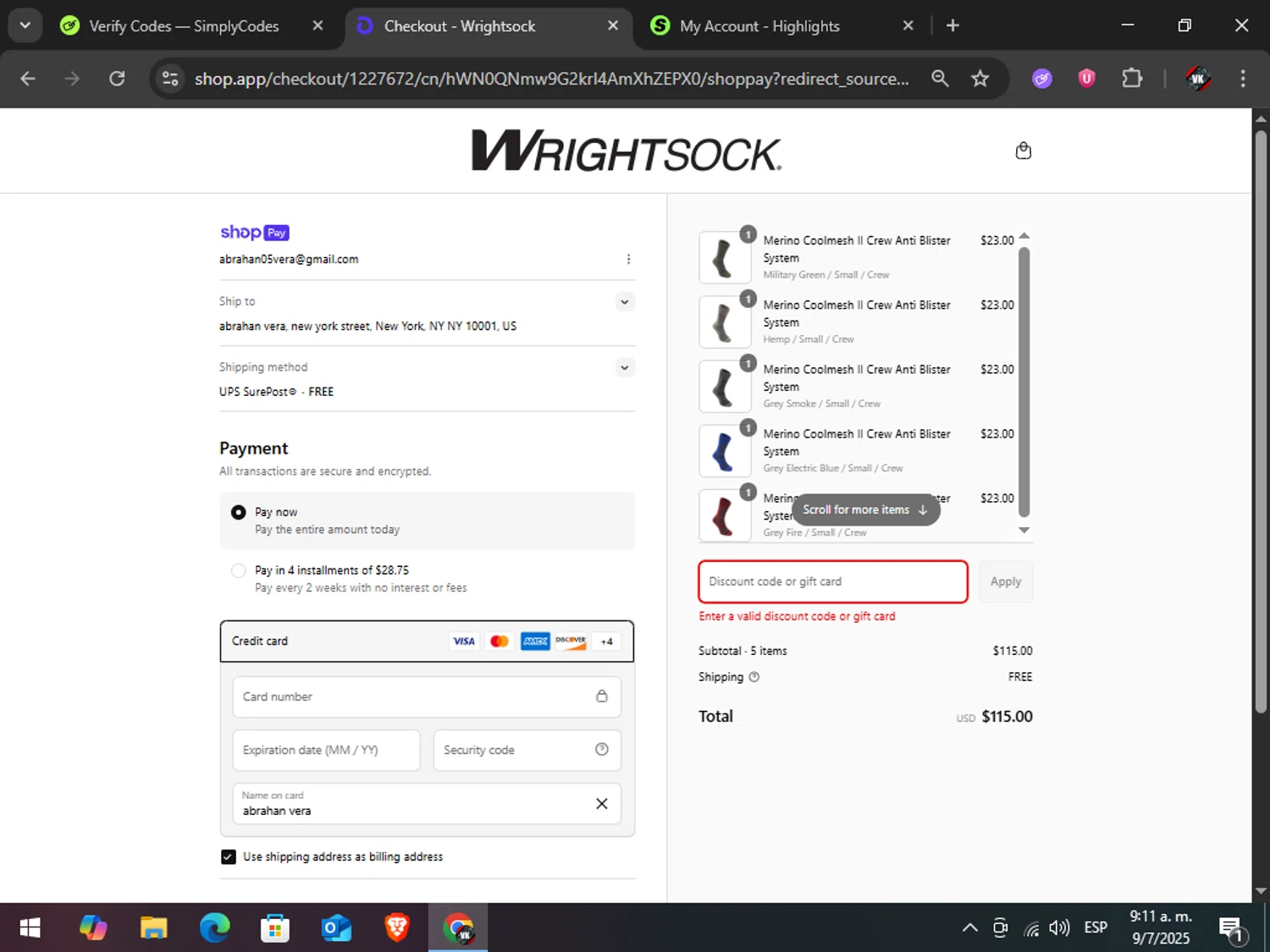
Task: Focus the Expiration date field
Action: 326,750
